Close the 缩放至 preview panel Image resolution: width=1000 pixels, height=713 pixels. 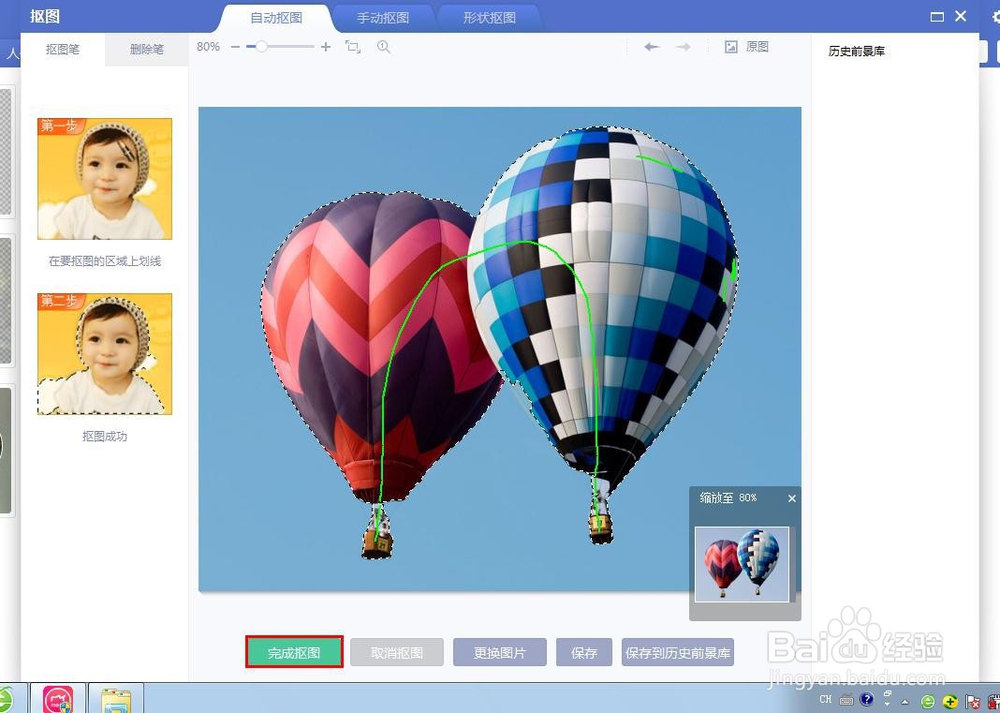click(x=792, y=498)
